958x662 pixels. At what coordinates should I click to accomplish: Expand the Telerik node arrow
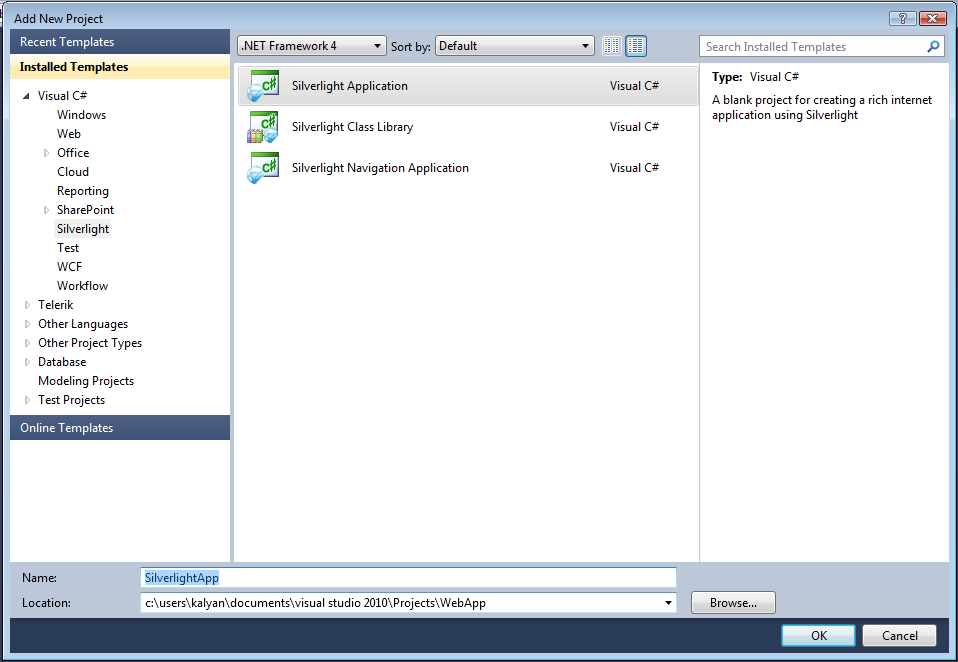point(27,305)
